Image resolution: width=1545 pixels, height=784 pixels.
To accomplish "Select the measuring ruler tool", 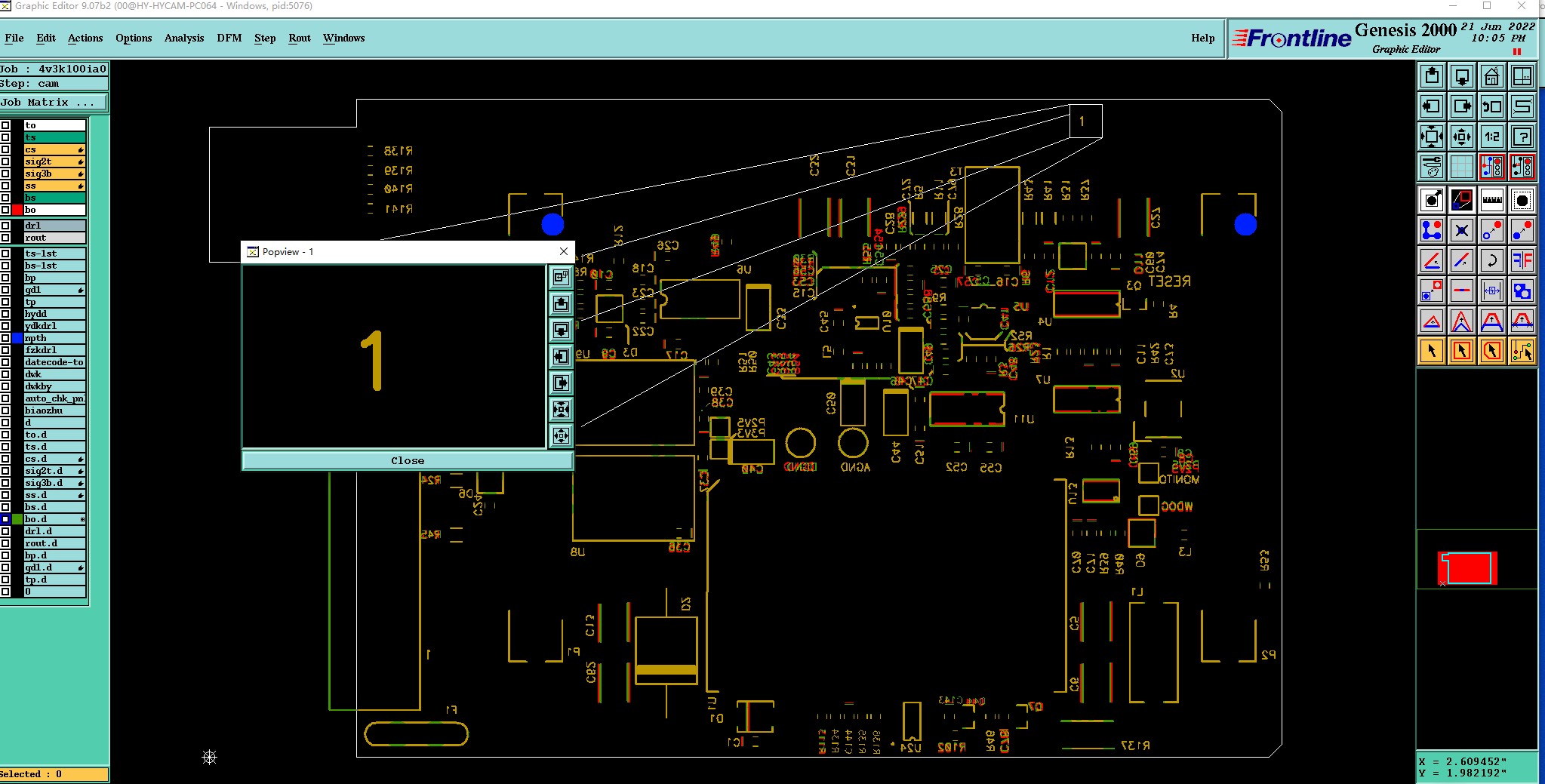I will click(x=1492, y=200).
